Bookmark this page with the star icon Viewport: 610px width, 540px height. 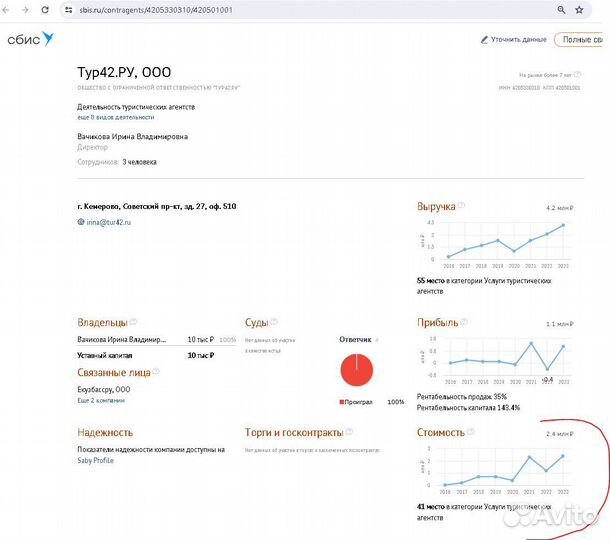pos(579,10)
